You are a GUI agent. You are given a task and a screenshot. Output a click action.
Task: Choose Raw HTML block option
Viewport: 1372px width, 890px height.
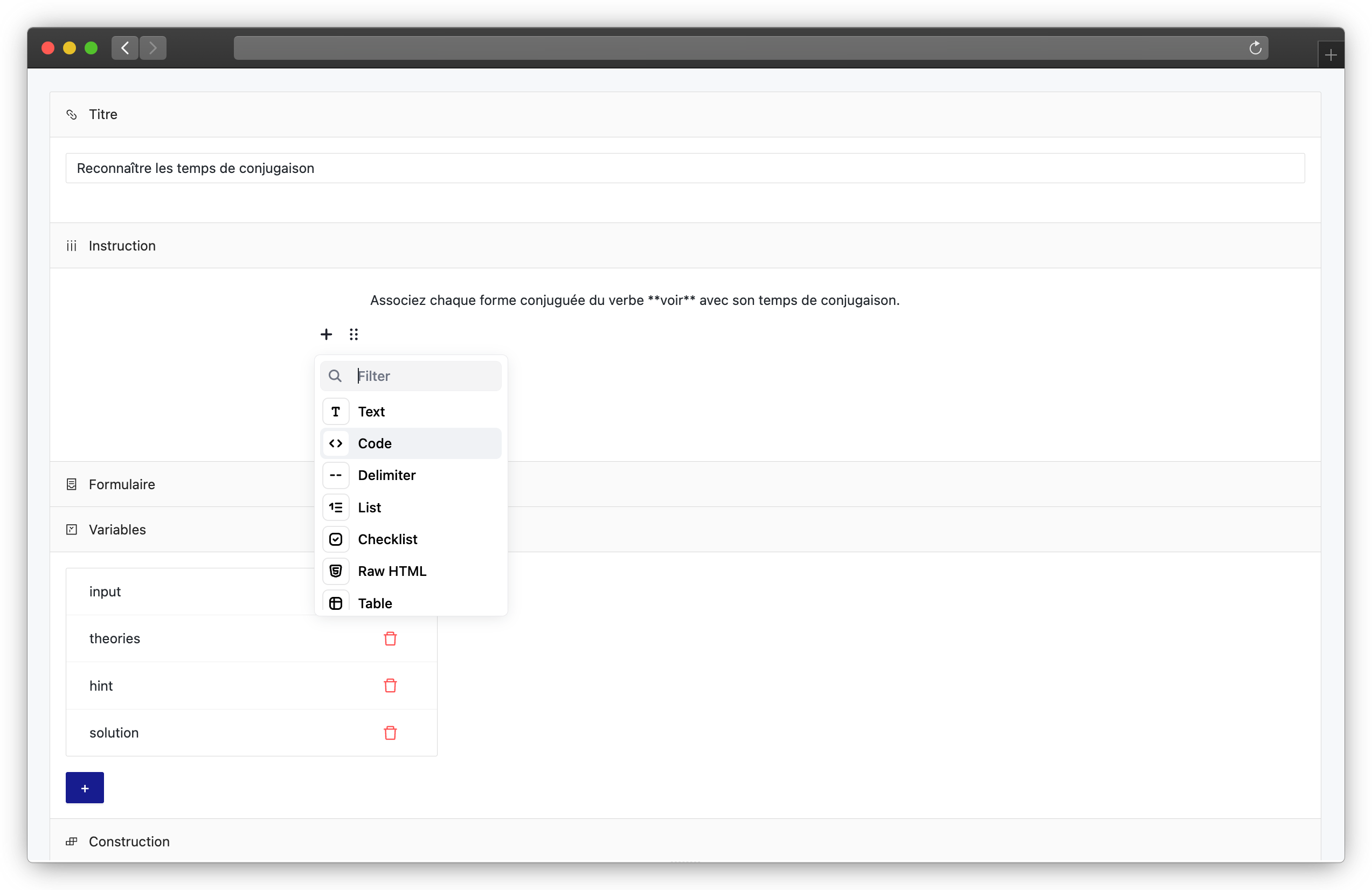pyautogui.click(x=411, y=571)
